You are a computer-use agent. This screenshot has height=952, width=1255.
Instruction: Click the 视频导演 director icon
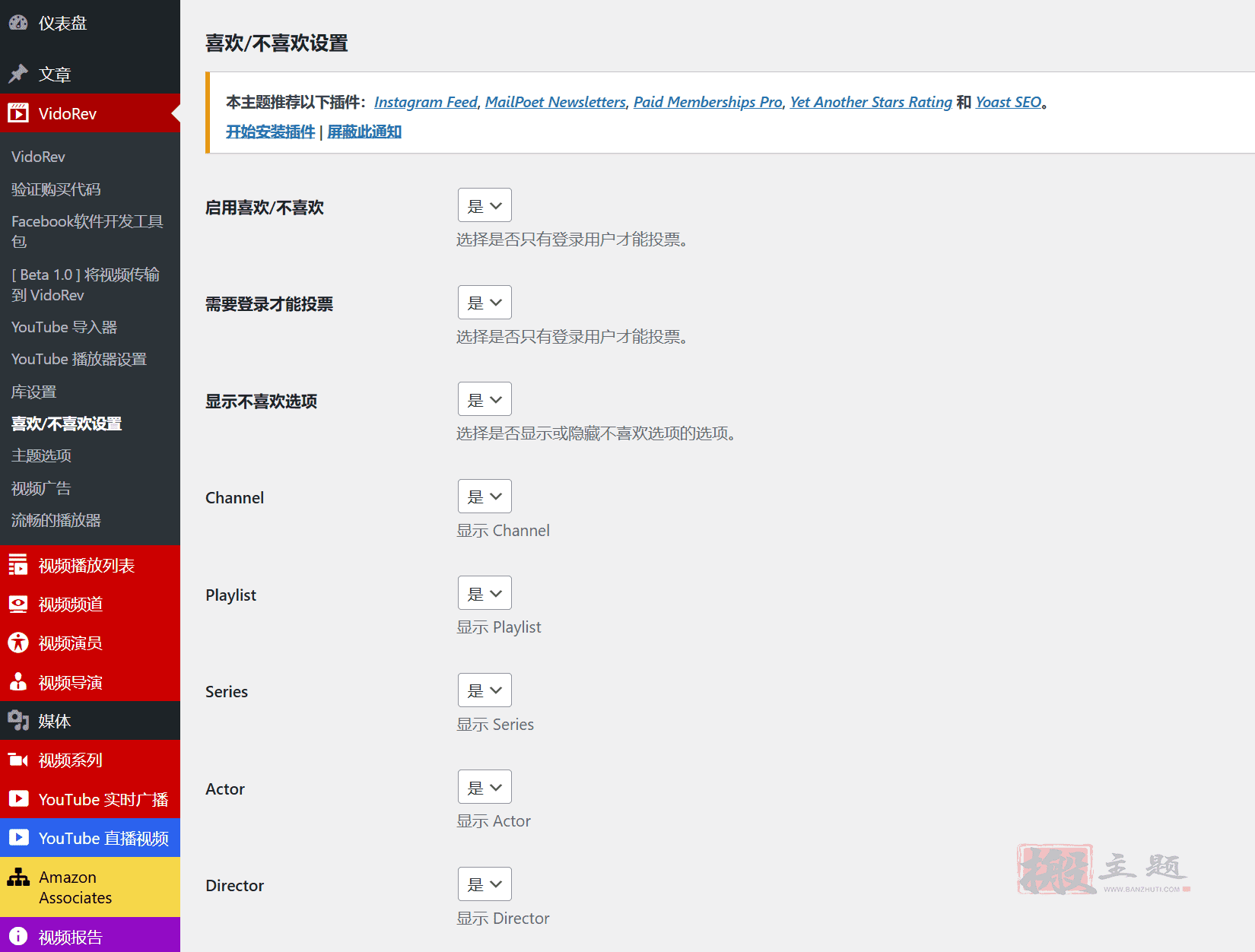pos(18,681)
